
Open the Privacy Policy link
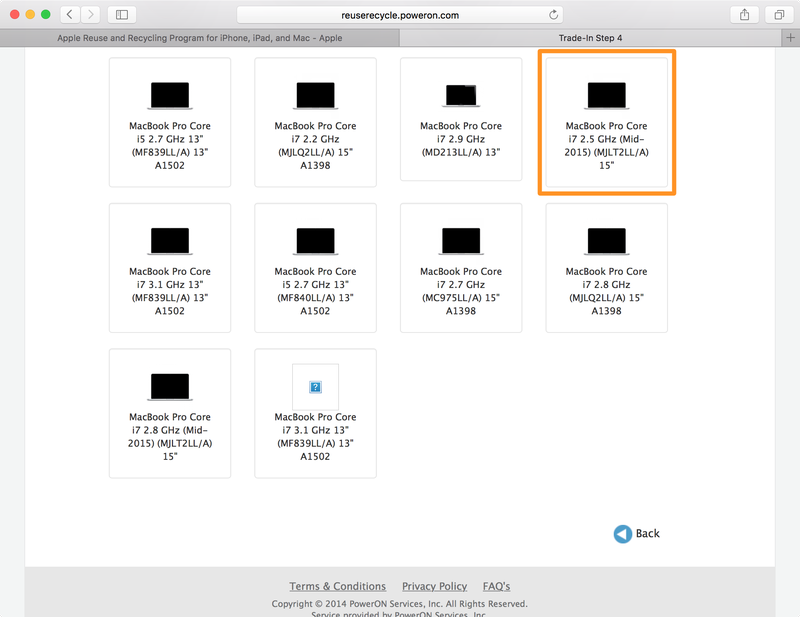tap(435, 586)
